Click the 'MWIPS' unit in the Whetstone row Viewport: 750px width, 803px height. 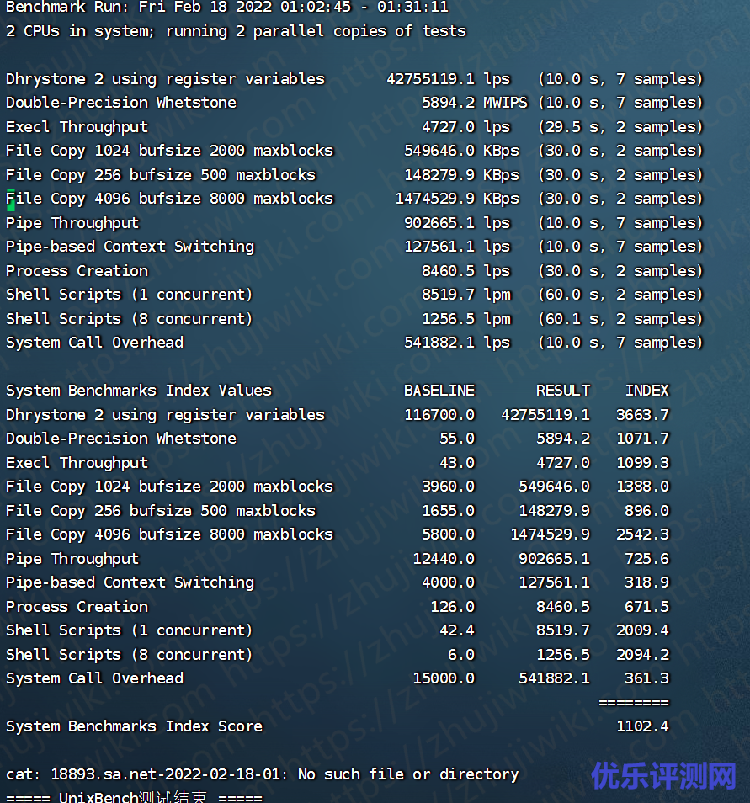(505, 103)
